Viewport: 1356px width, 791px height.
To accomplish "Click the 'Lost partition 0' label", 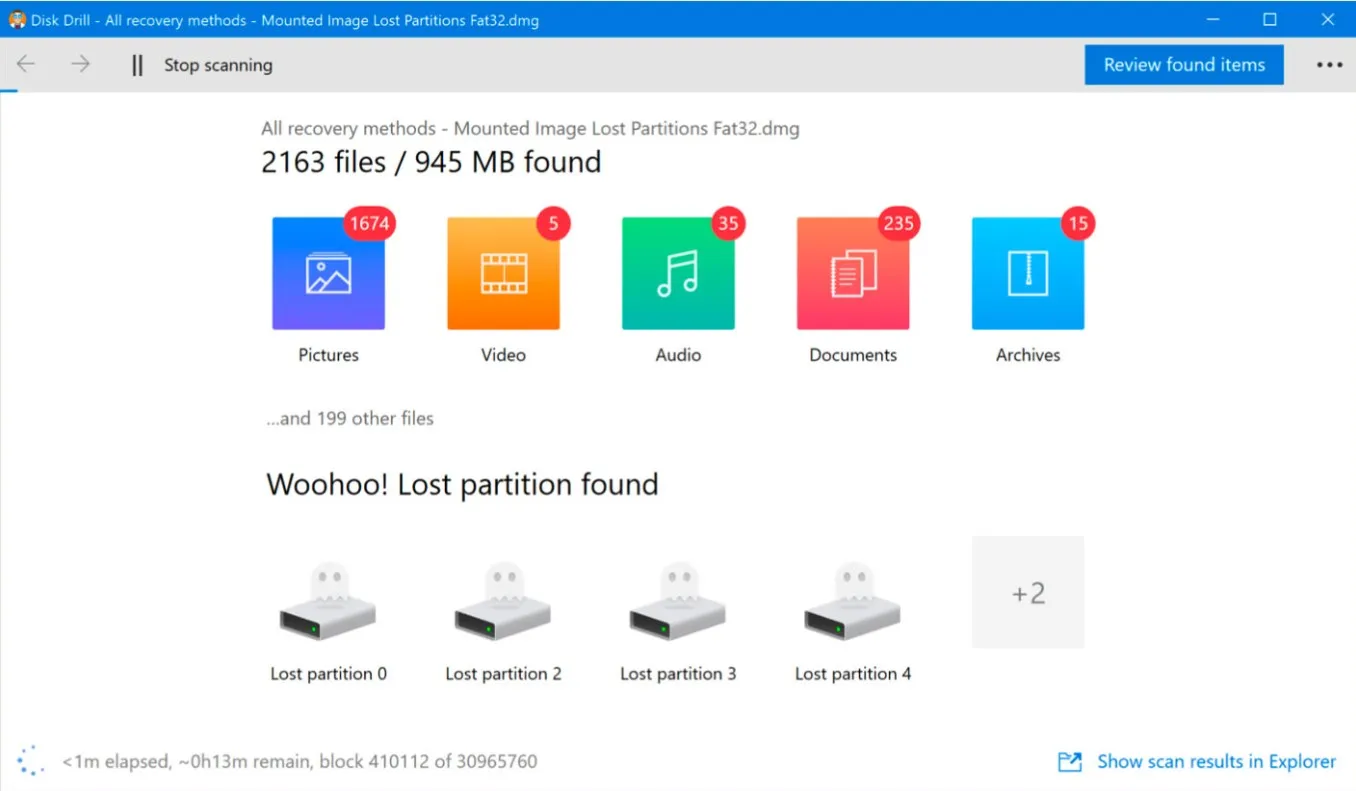I will pos(328,674).
